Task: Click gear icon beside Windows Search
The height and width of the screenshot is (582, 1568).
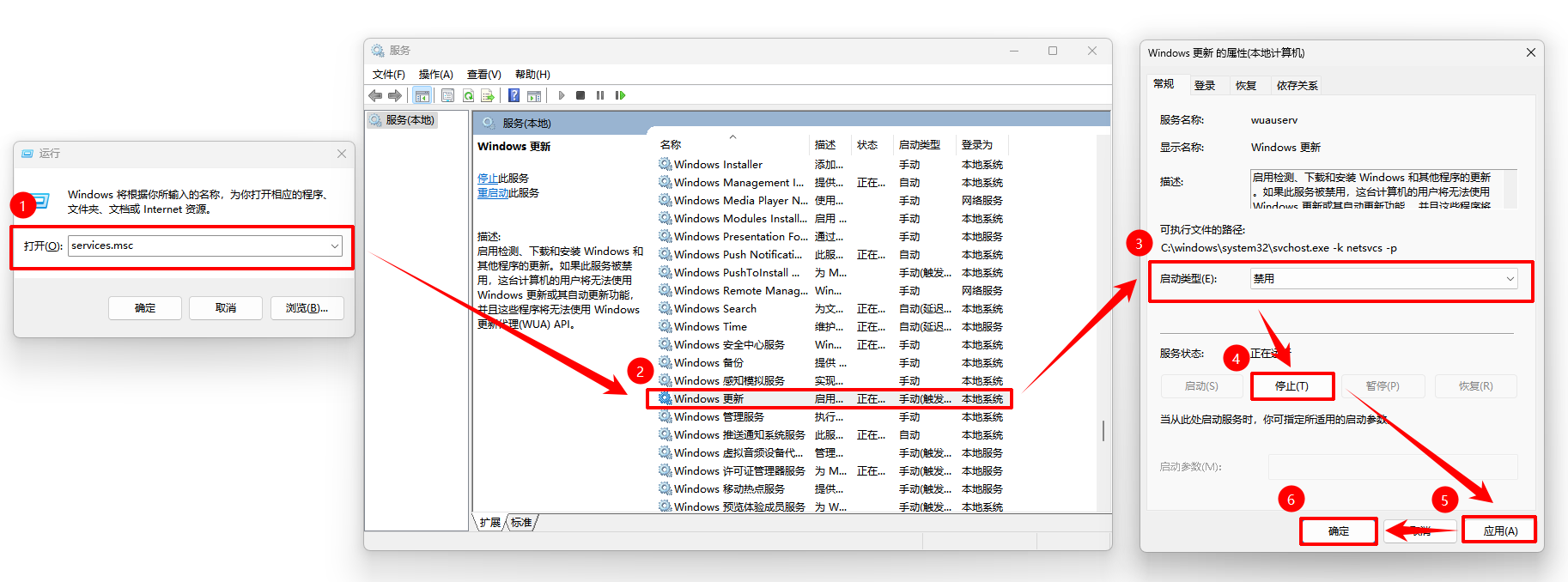Action: 665,308
